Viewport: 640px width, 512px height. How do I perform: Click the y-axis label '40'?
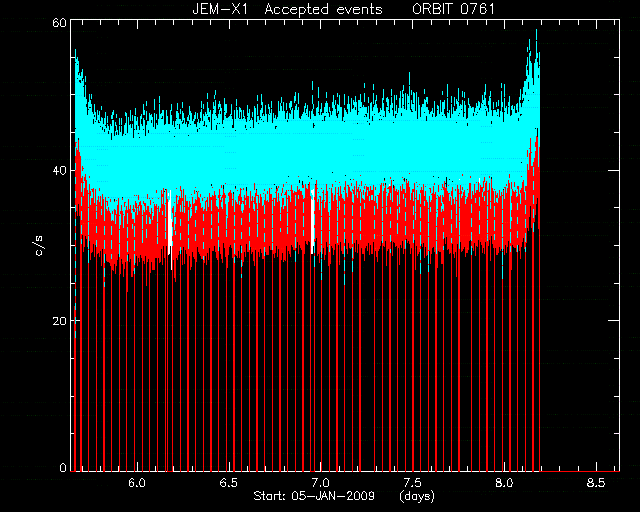pos(59,170)
